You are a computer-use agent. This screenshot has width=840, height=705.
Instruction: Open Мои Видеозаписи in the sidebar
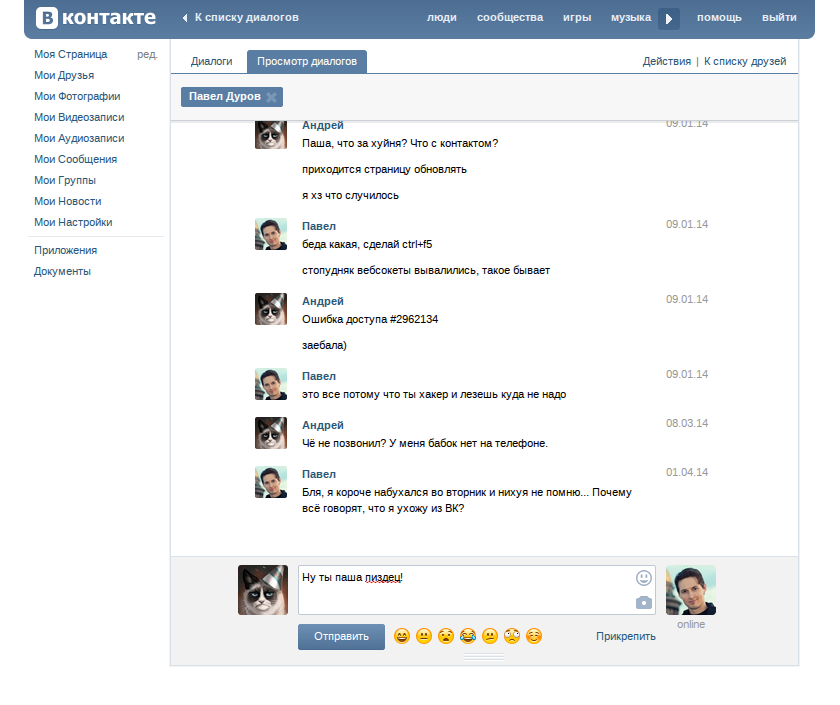[79, 117]
